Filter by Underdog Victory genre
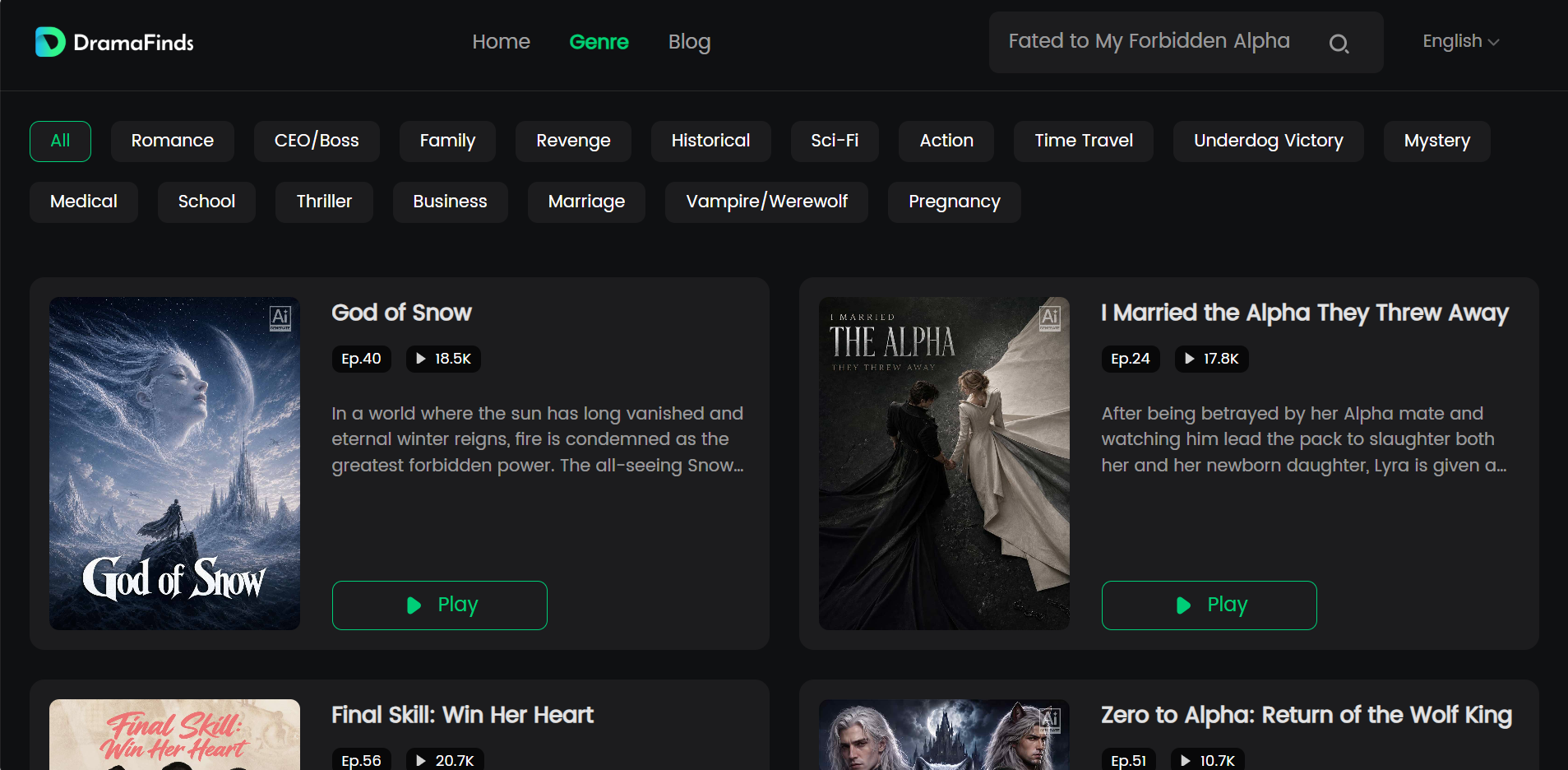Viewport: 1568px width, 770px height. (x=1268, y=141)
